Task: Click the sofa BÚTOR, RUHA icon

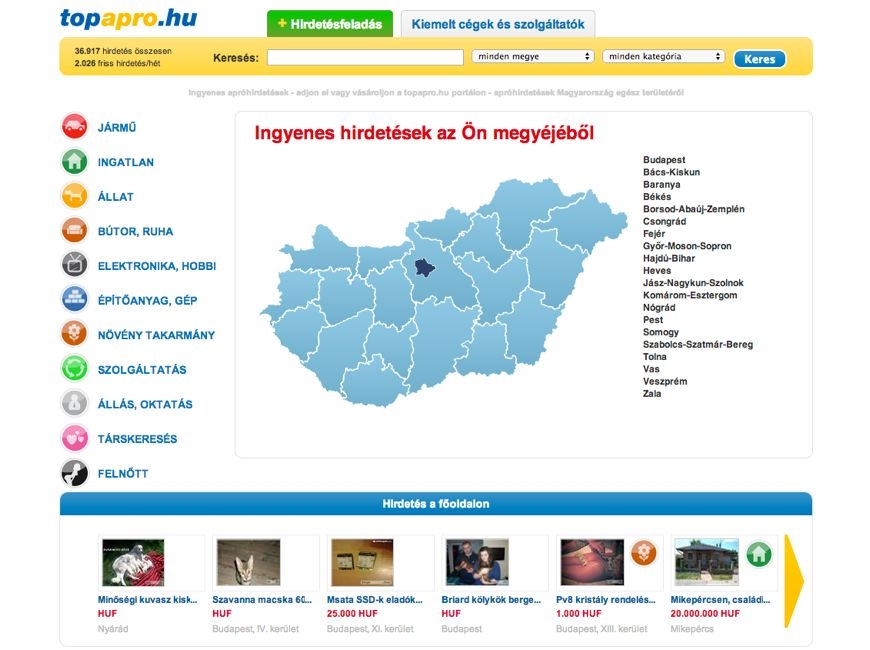Action: point(74,231)
